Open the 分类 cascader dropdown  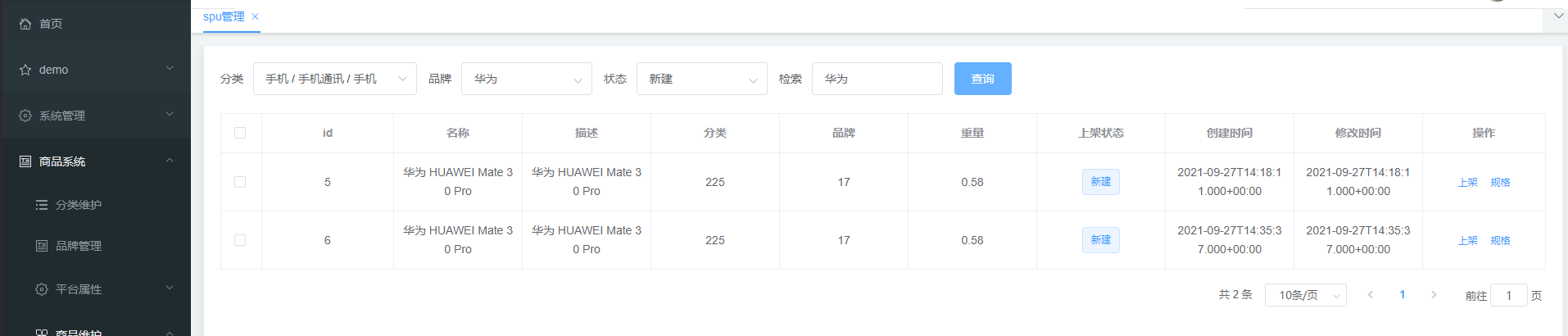coord(335,79)
